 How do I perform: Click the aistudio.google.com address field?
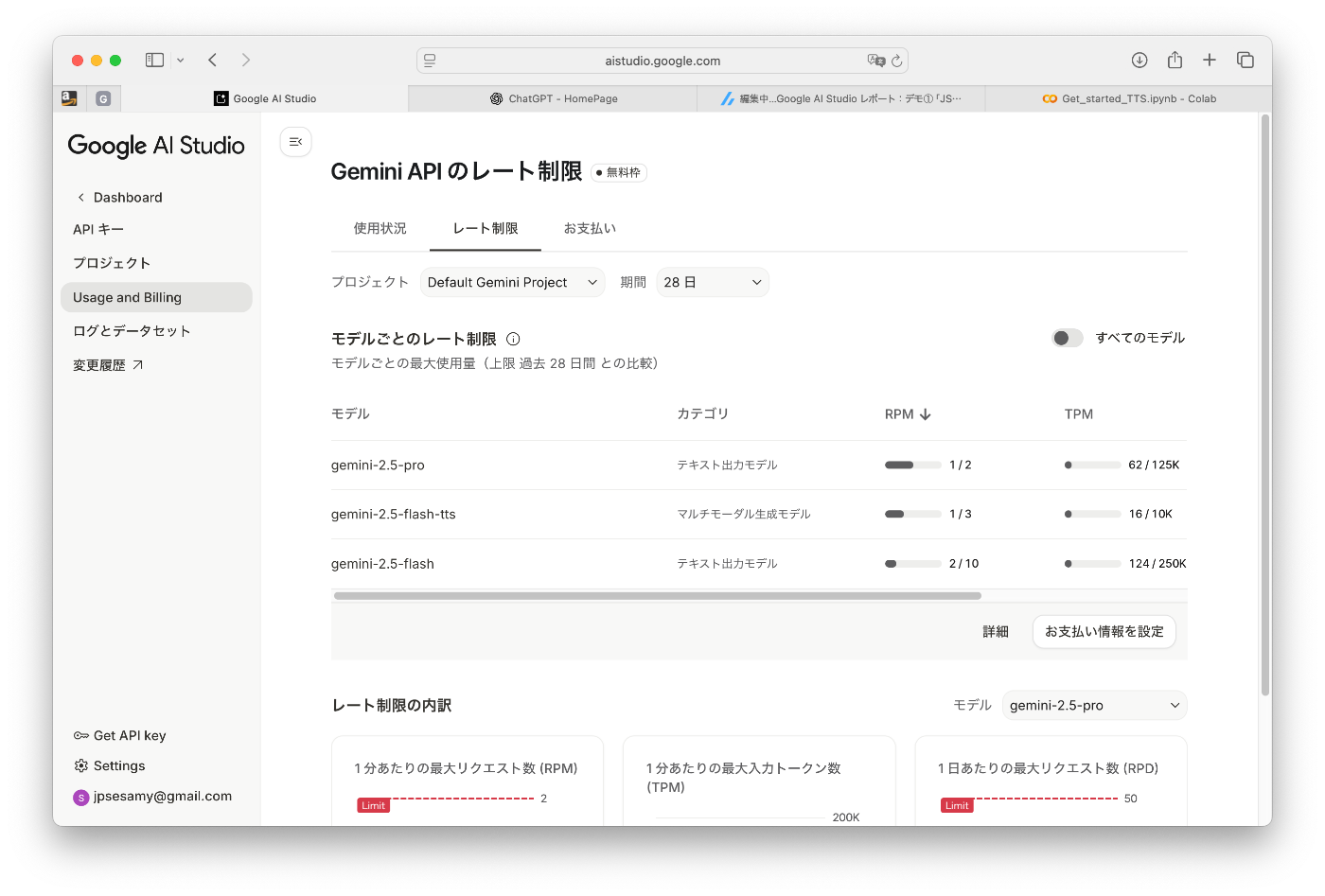(662, 61)
